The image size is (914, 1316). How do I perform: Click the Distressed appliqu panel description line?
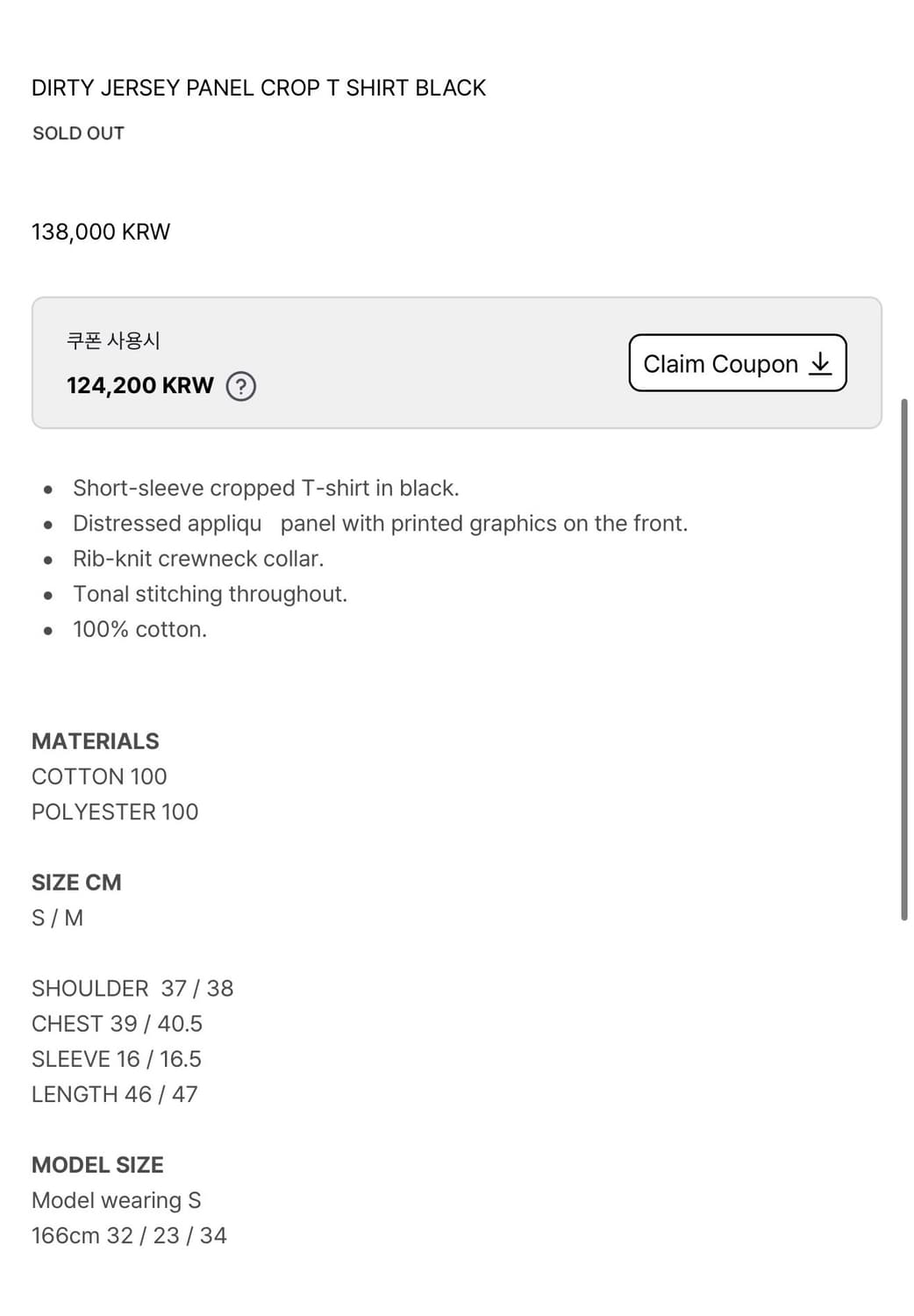pos(380,524)
